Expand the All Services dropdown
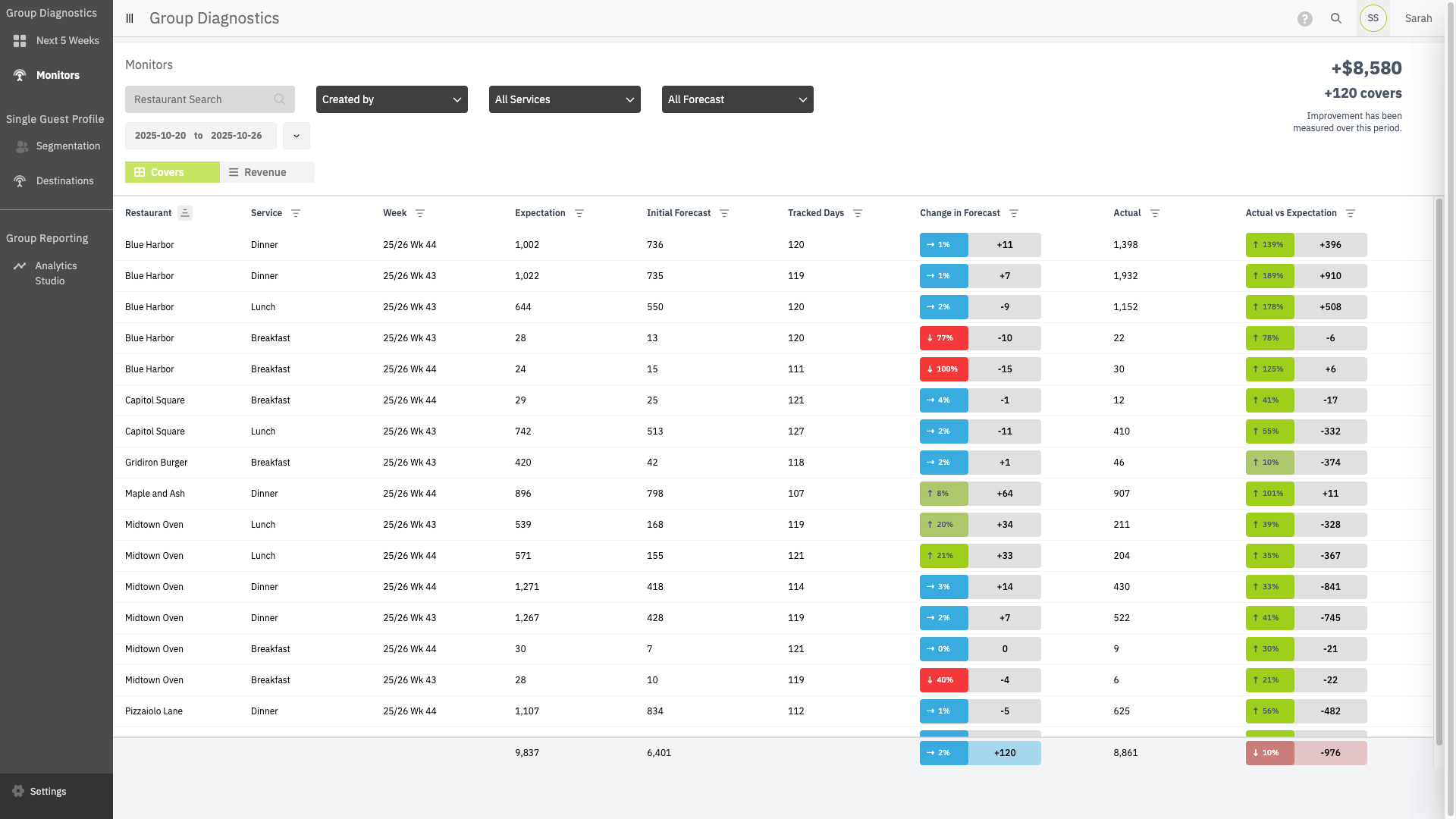 [564, 99]
